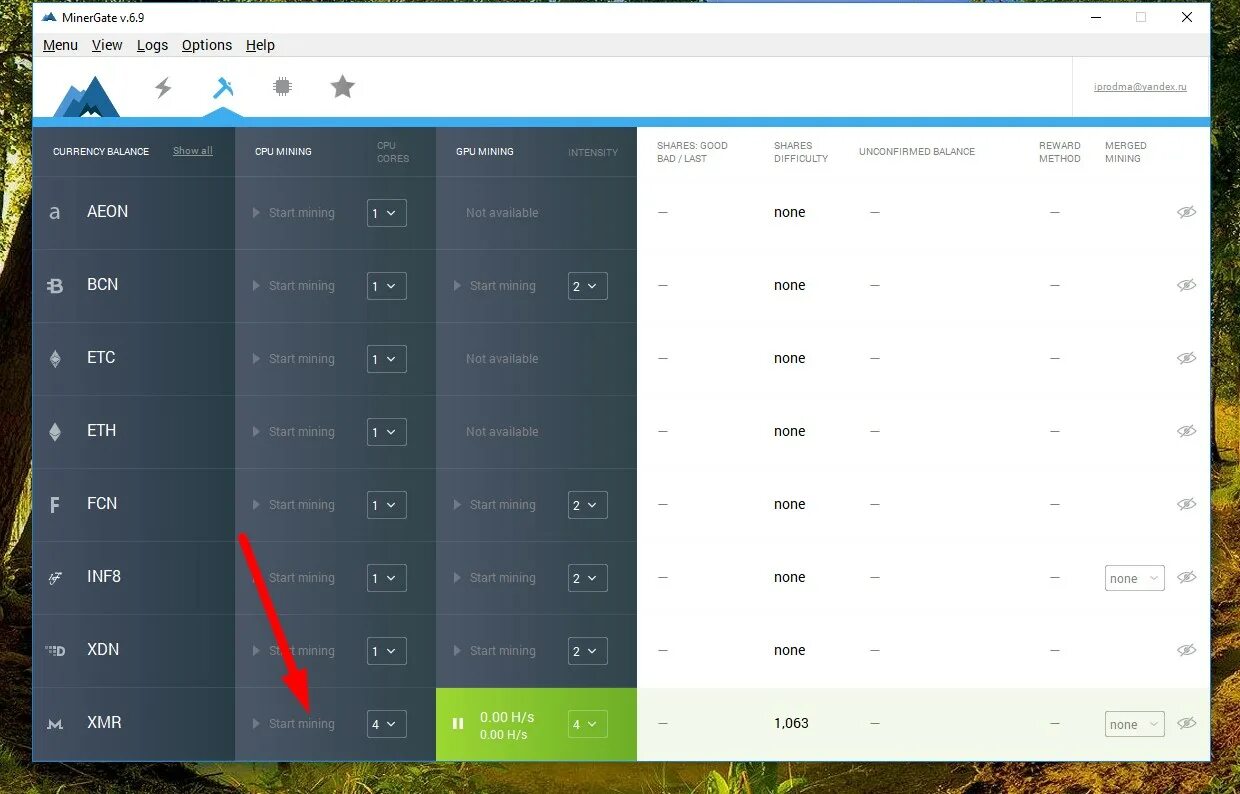Select the INF8 currency icon
The width and height of the screenshot is (1240, 794).
pyautogui.click(x=55, y=578)
